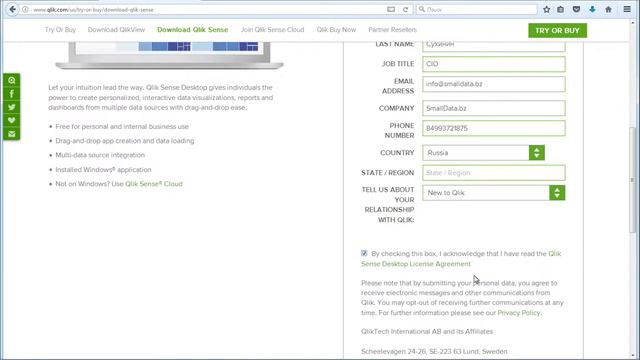
Task: Open the bookmarks list clipboard icon
Action: (561, 9)
